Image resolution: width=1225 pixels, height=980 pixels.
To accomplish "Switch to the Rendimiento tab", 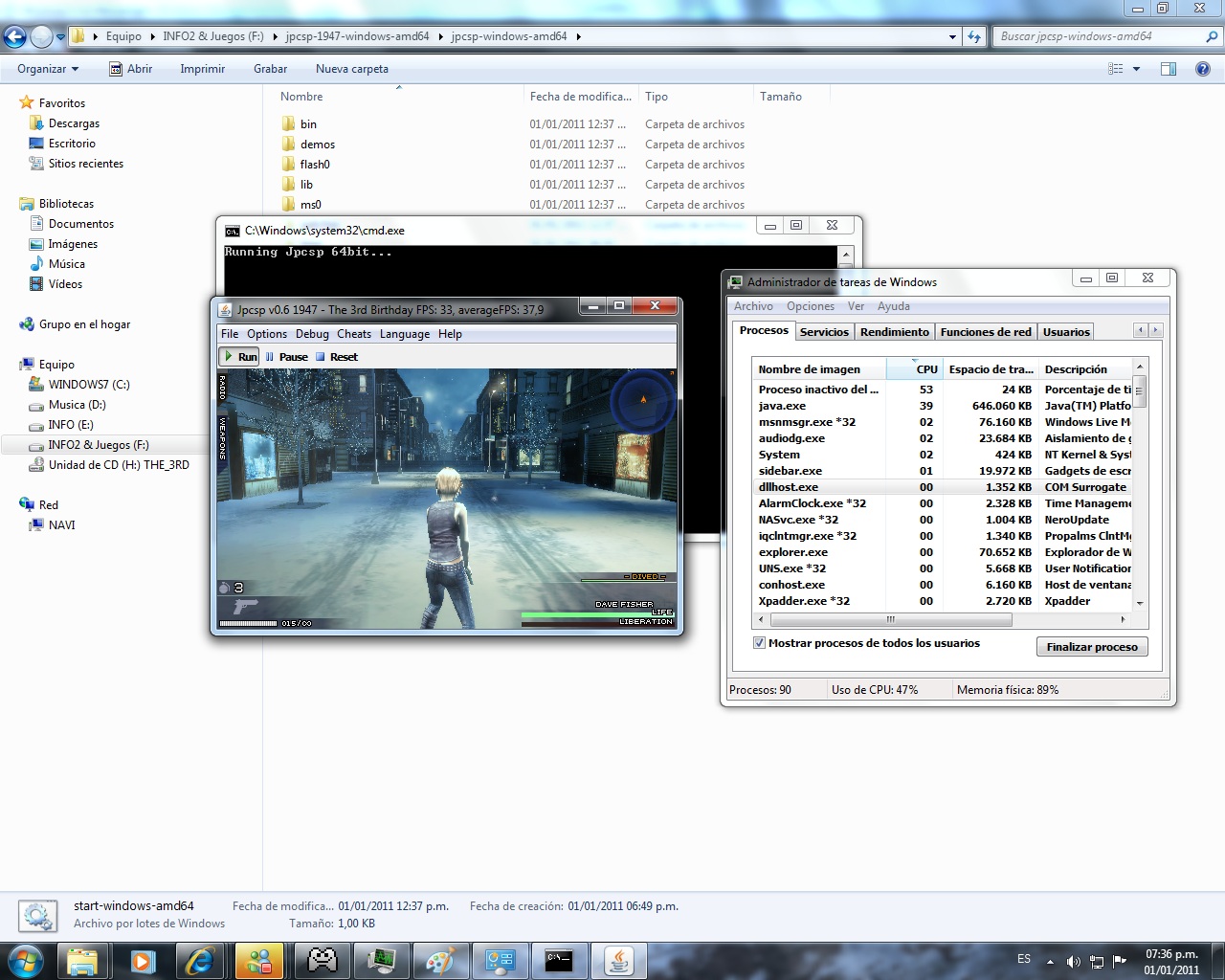I will click(x=894, y=332).
